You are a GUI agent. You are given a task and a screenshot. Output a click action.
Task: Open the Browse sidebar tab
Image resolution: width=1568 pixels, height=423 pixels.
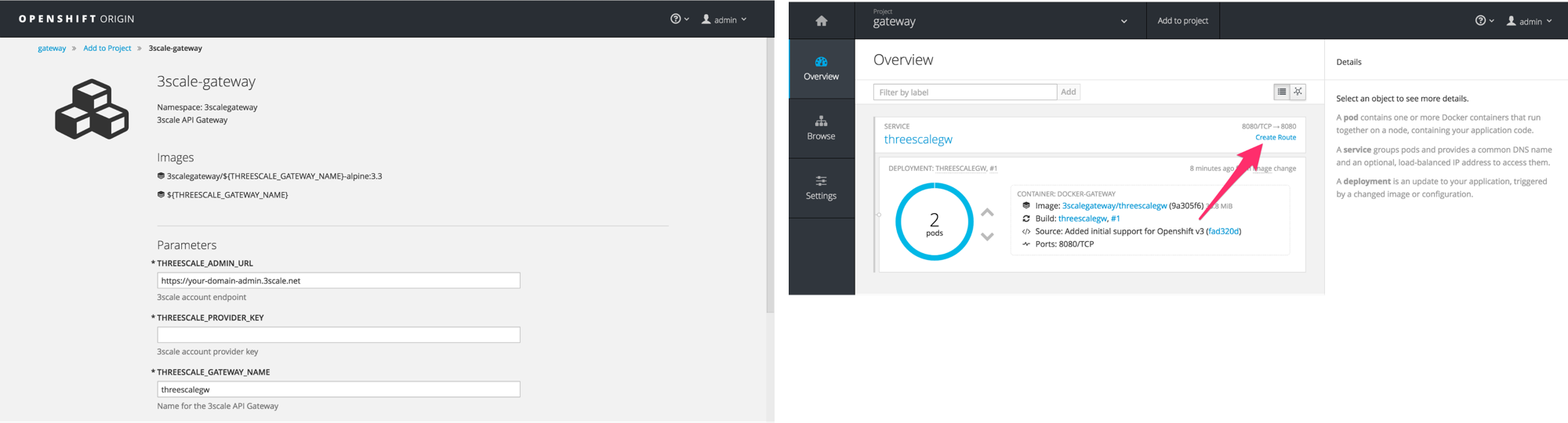821,128
